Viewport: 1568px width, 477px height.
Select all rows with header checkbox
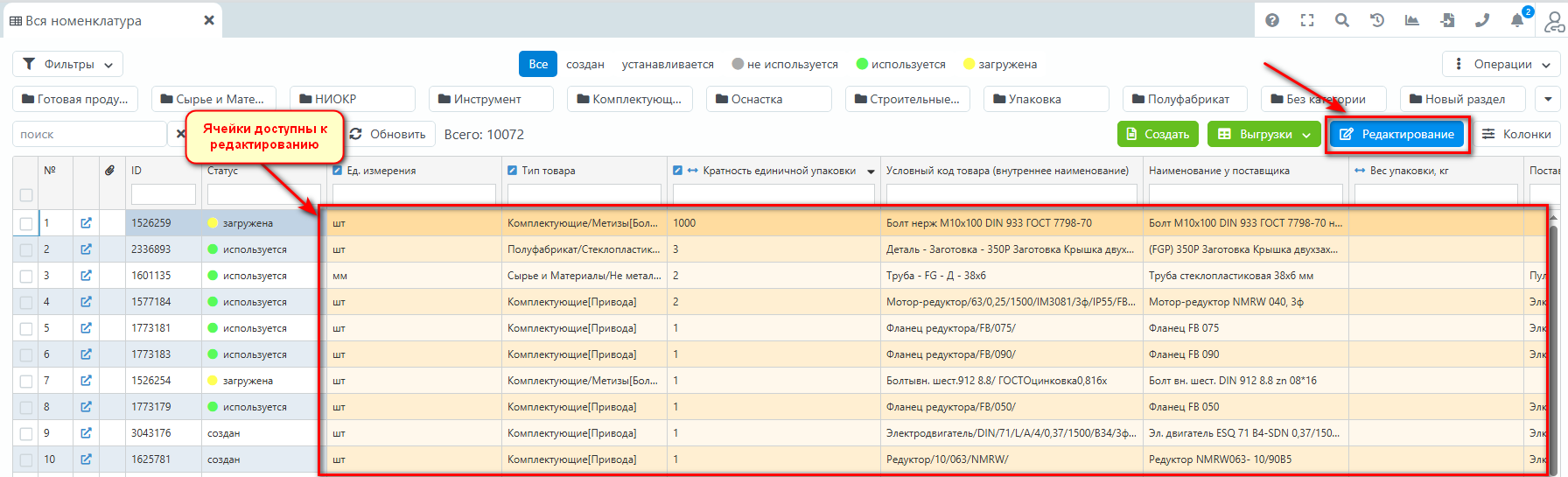coord(26,195)
